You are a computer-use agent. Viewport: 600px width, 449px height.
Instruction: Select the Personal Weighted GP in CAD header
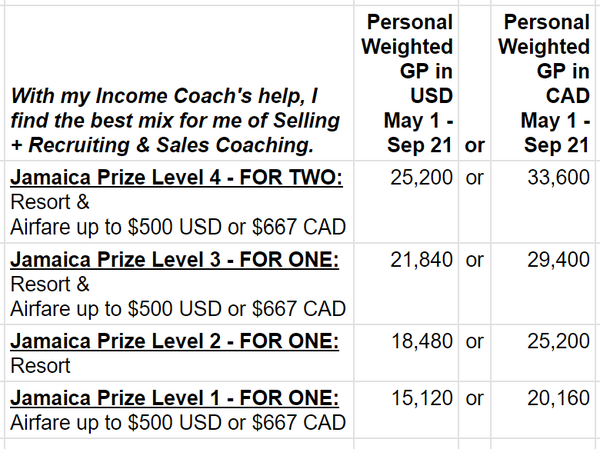click(x=545, y=83)
